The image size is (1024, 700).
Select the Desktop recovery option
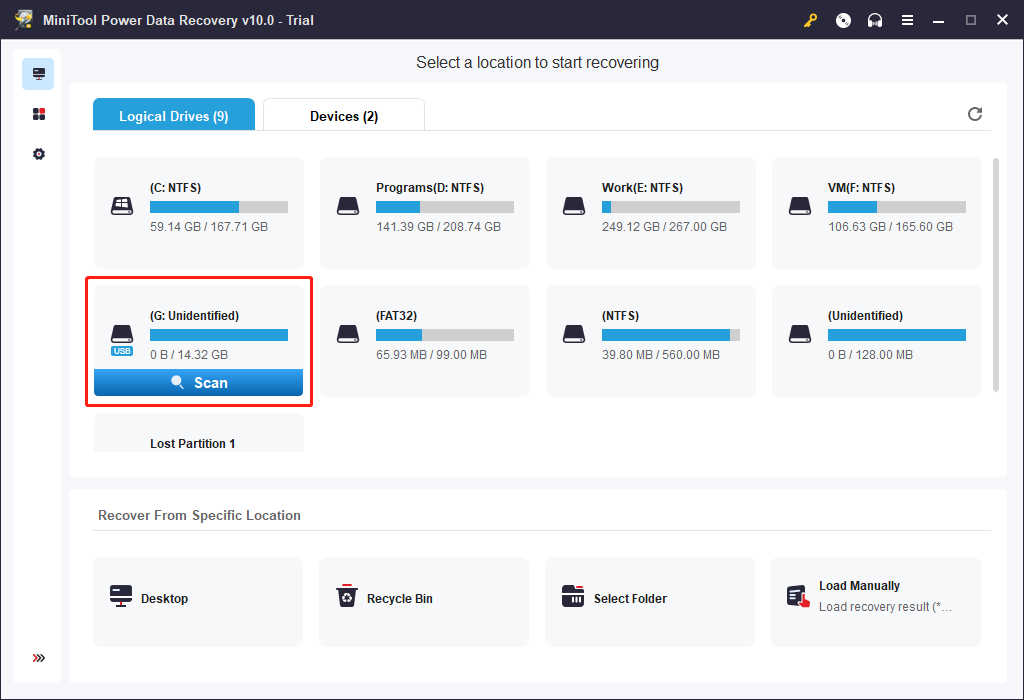click(198, 601)
